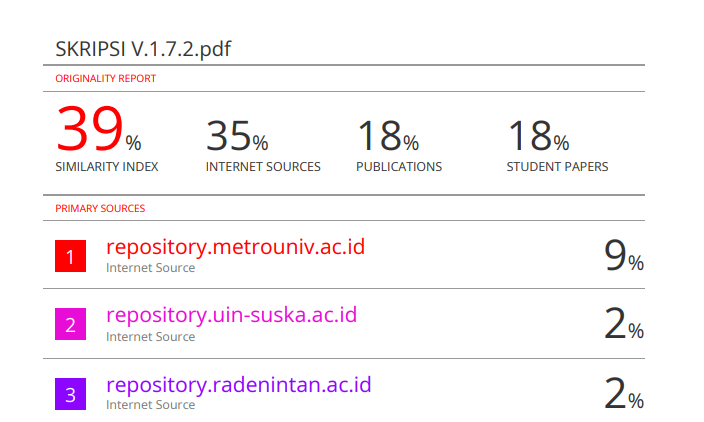This screenshot has width=704, height=422.
Task: Open repository.metrouniv.ac.id source link
Action: (235, 247)
